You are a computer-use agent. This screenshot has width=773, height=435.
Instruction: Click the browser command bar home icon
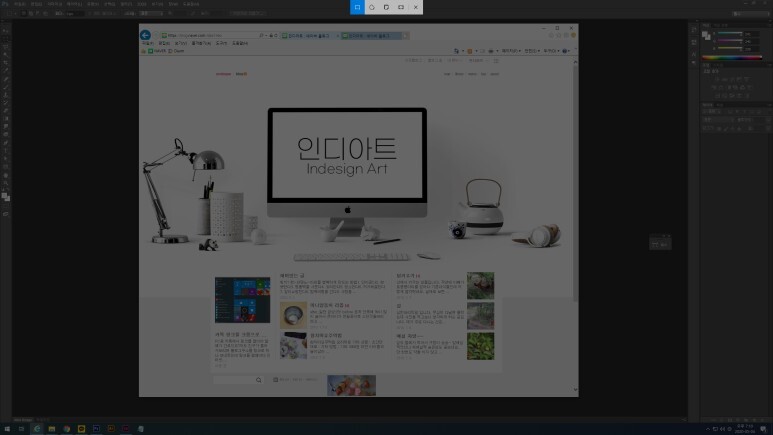(x=457, y=51)
